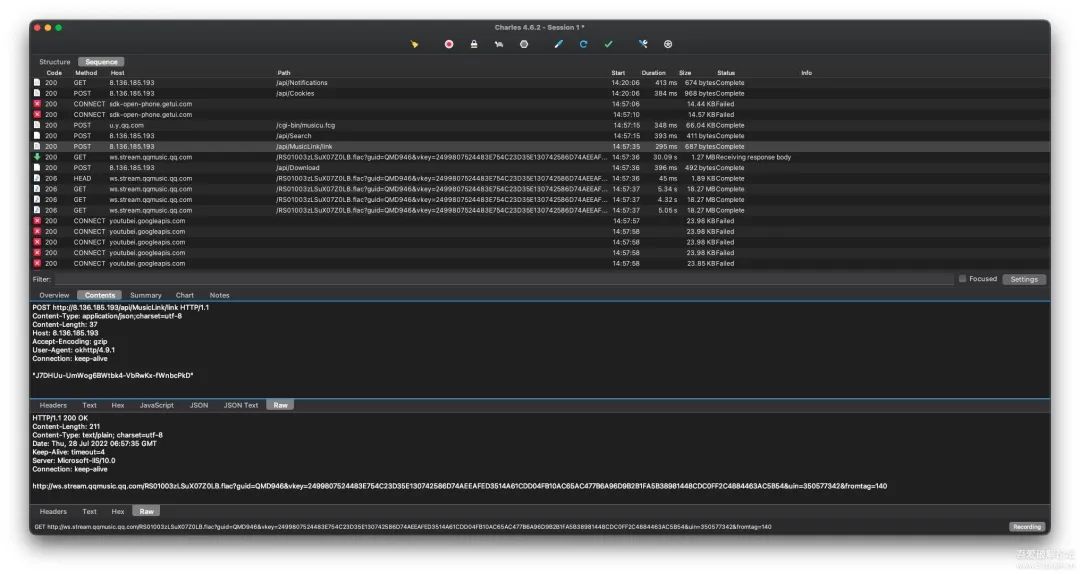Click icon of the 4.32 s GET row

pos(37,200)
